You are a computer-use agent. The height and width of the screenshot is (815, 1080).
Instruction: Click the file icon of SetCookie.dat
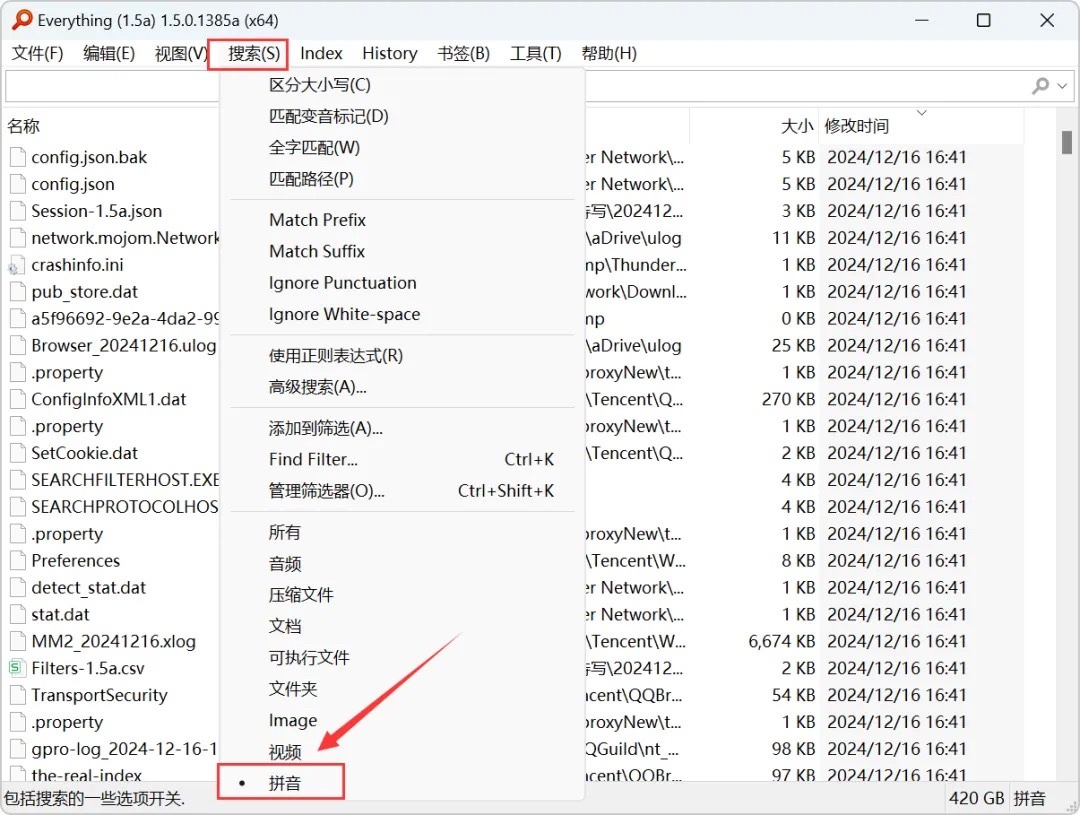pyautogui.click(x=17, y=453)
